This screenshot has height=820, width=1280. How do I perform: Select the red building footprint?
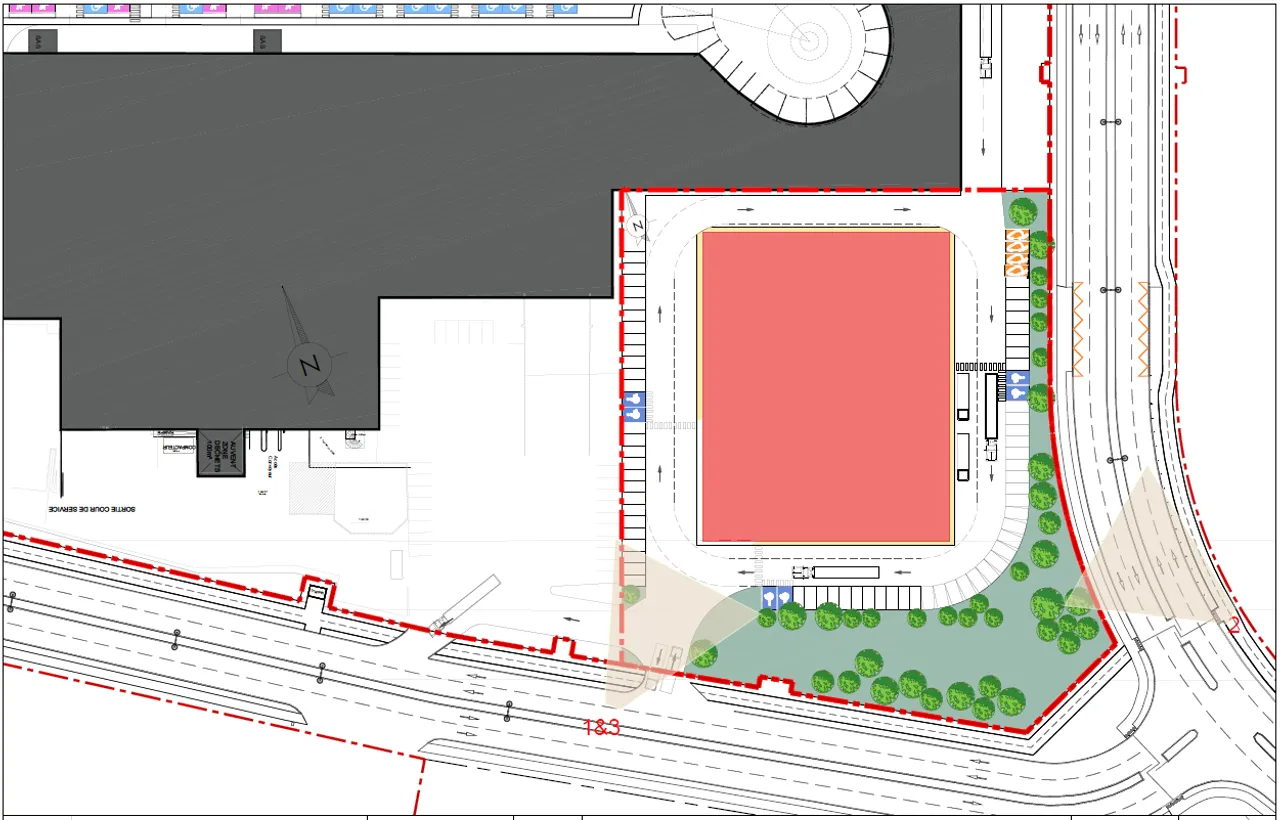click(x=826, y=387)
